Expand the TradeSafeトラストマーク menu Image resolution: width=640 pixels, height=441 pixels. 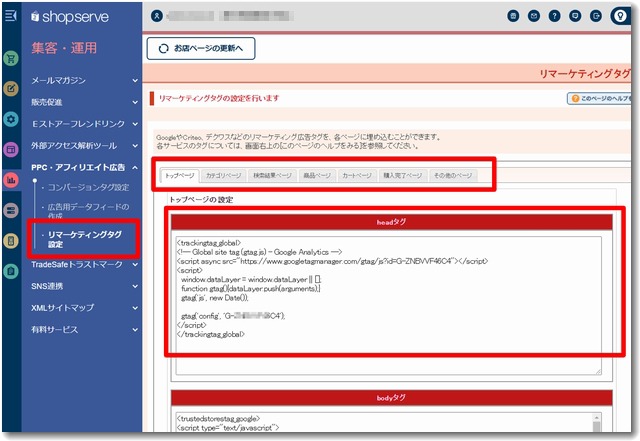pyautogui.click(x=84, y=265)
